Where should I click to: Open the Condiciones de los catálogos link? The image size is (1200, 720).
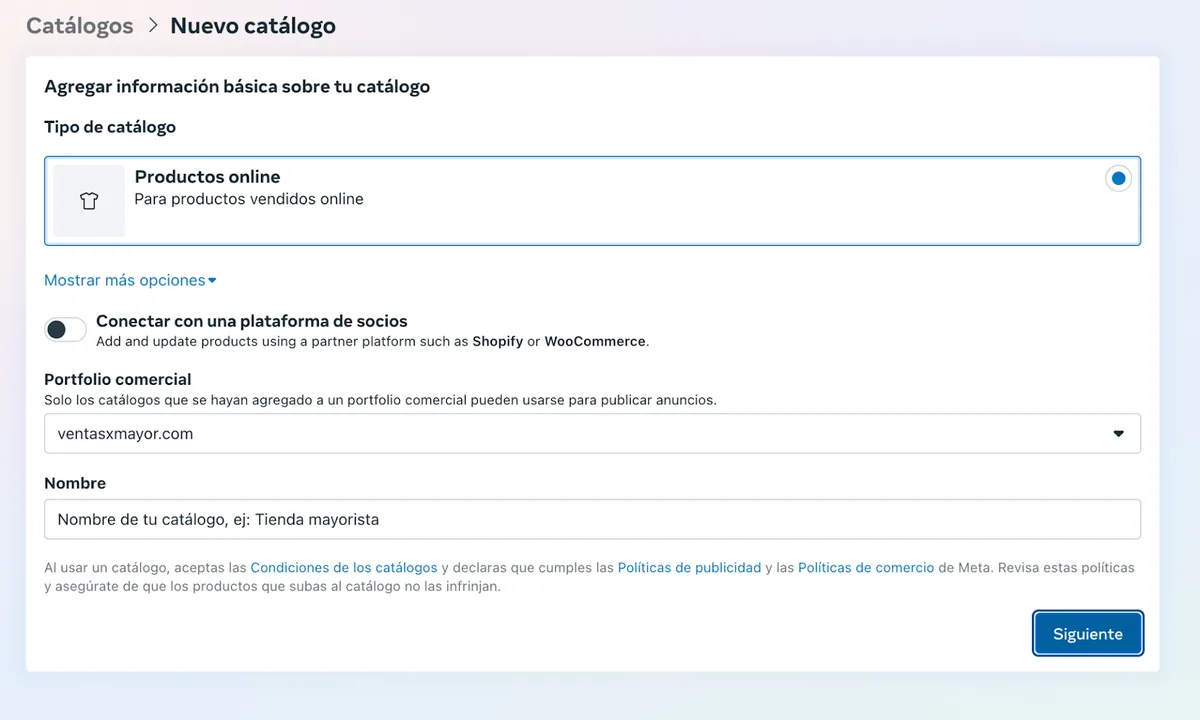coord(343,567)
